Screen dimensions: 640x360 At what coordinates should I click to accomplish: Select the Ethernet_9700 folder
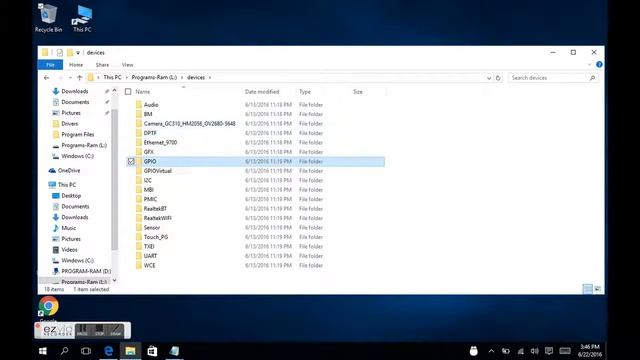tap(160, 142)
